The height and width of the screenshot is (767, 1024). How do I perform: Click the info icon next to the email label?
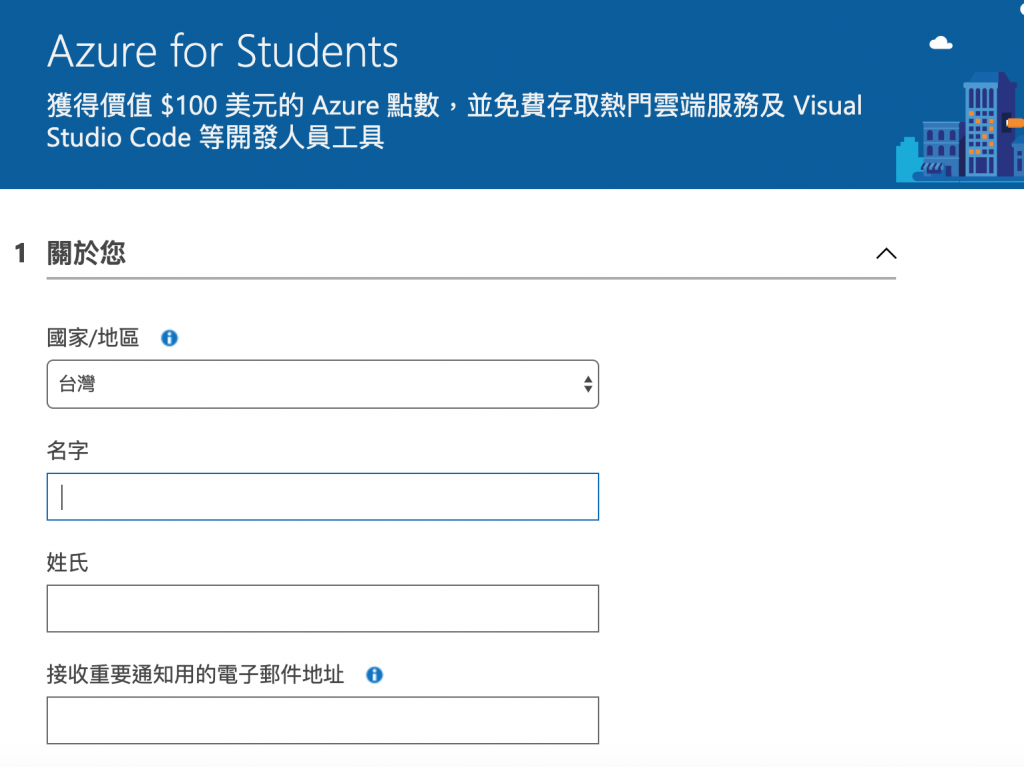point(374,675)
